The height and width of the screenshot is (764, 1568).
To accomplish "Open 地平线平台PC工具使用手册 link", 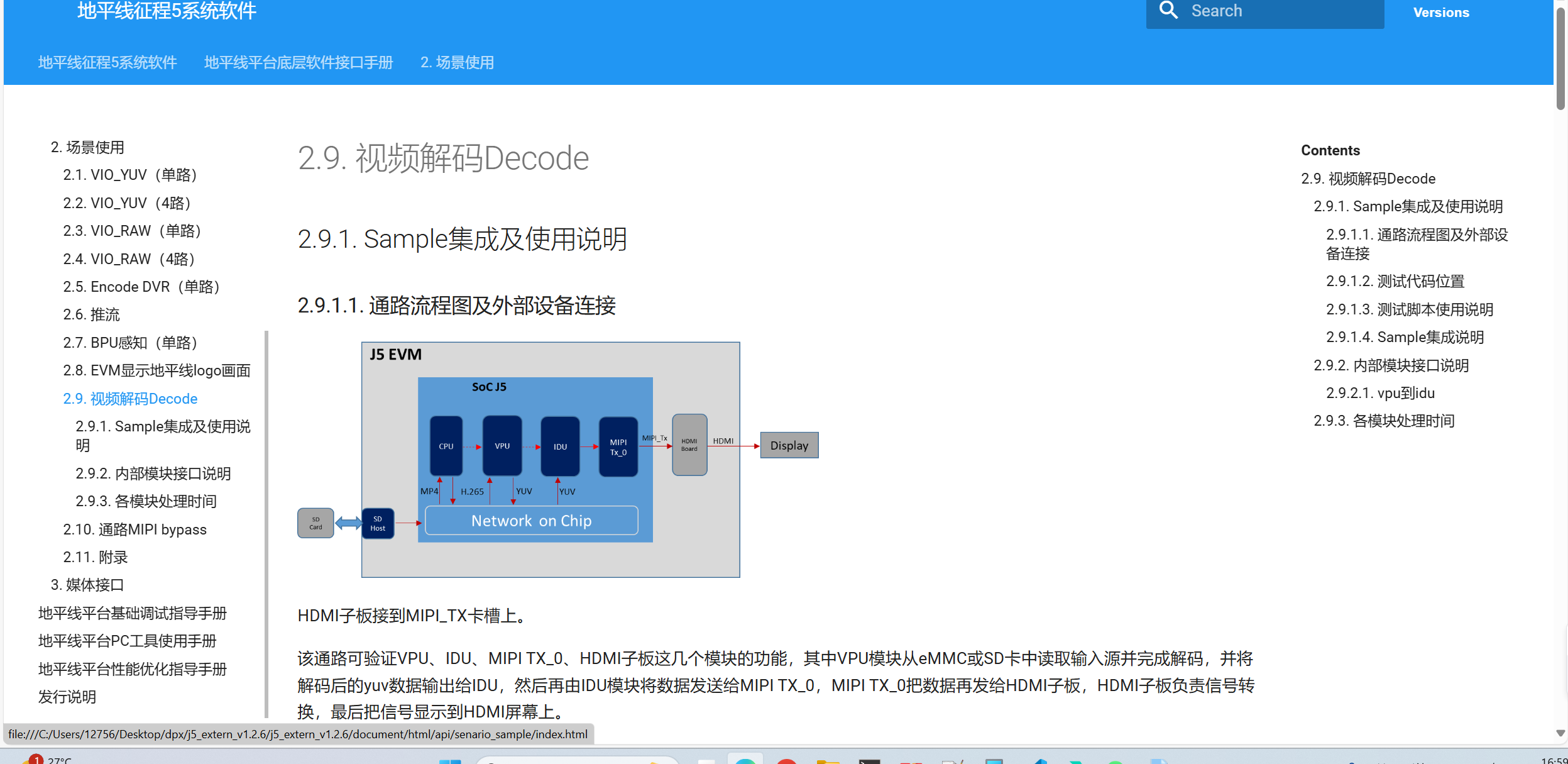I will 127,641.
